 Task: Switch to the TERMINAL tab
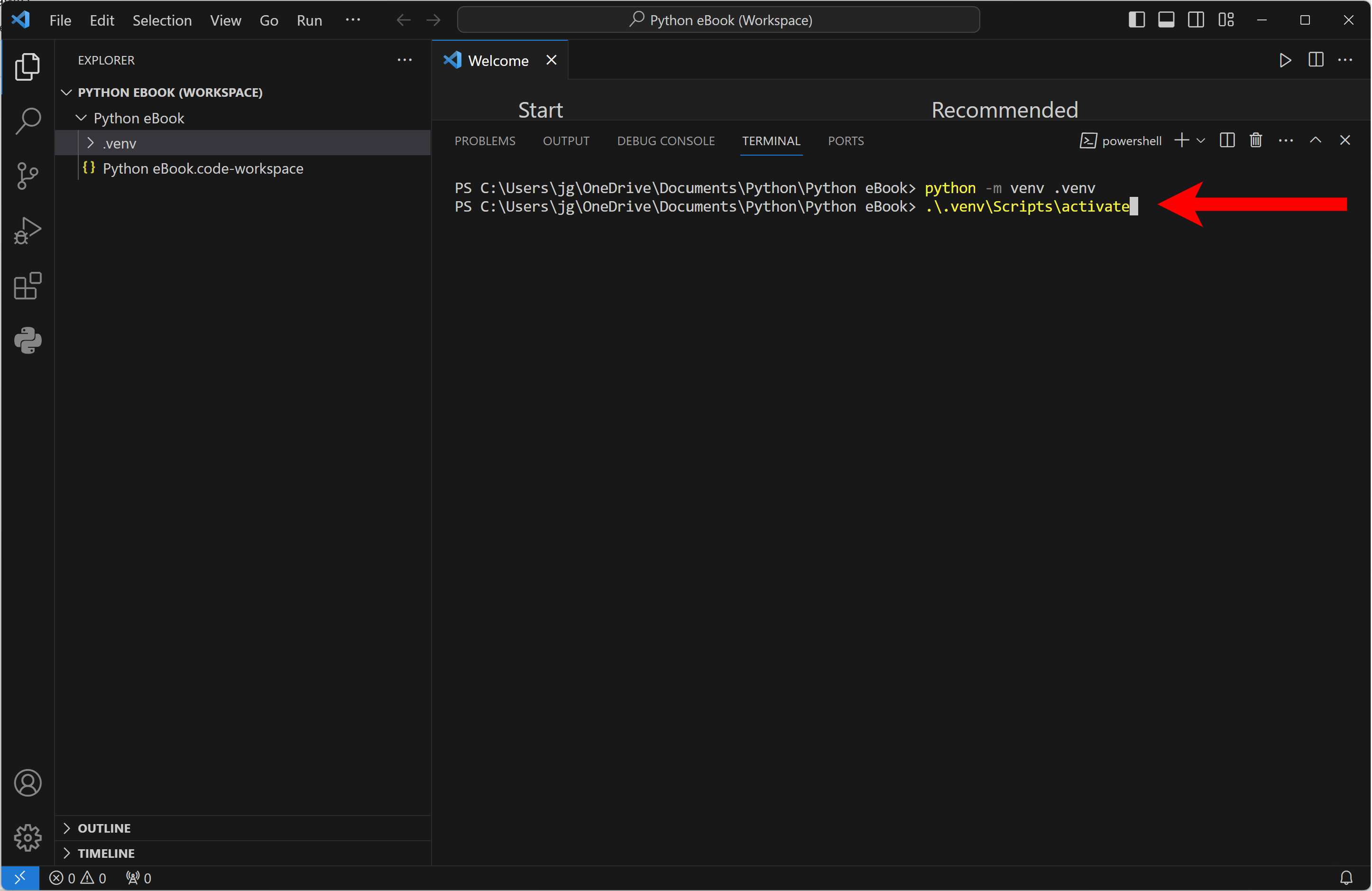771,141
